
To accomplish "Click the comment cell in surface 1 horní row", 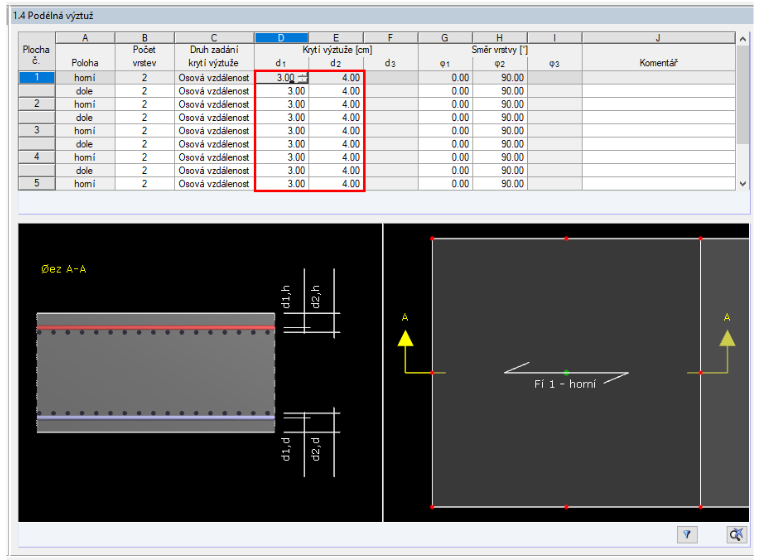I will tap(659, 78).
